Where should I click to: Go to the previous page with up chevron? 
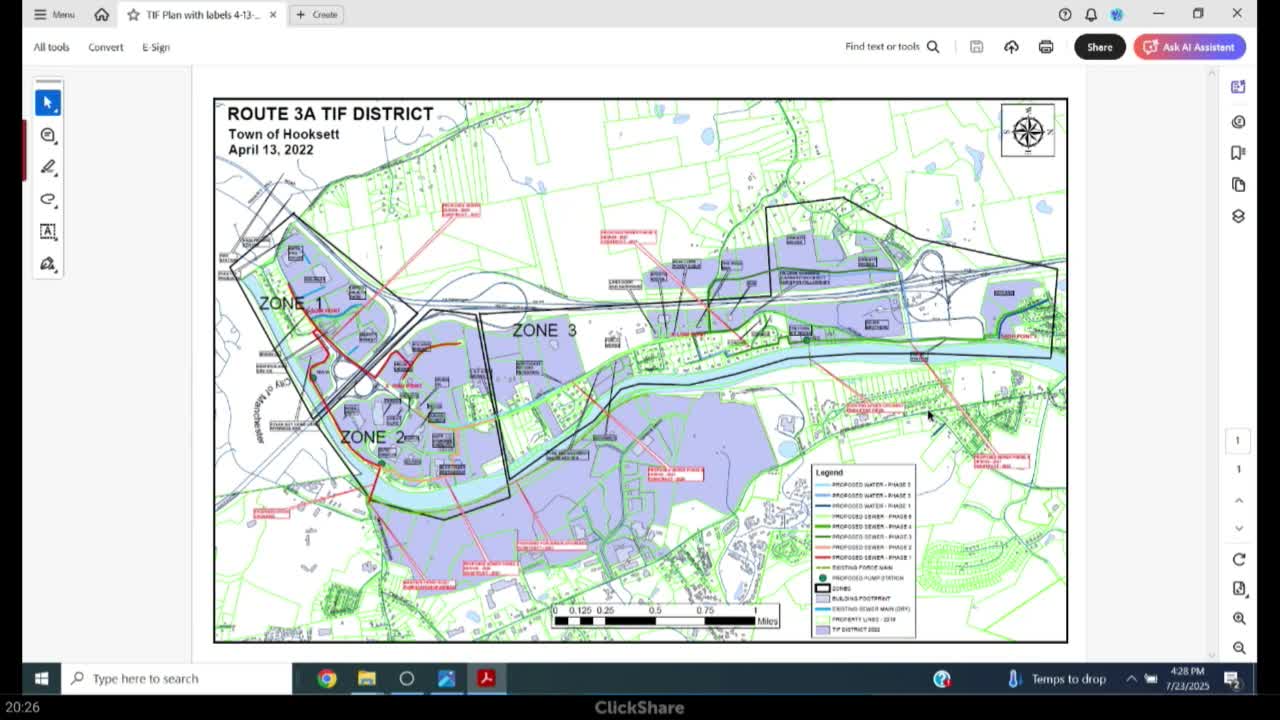[x=1238, y=500]
